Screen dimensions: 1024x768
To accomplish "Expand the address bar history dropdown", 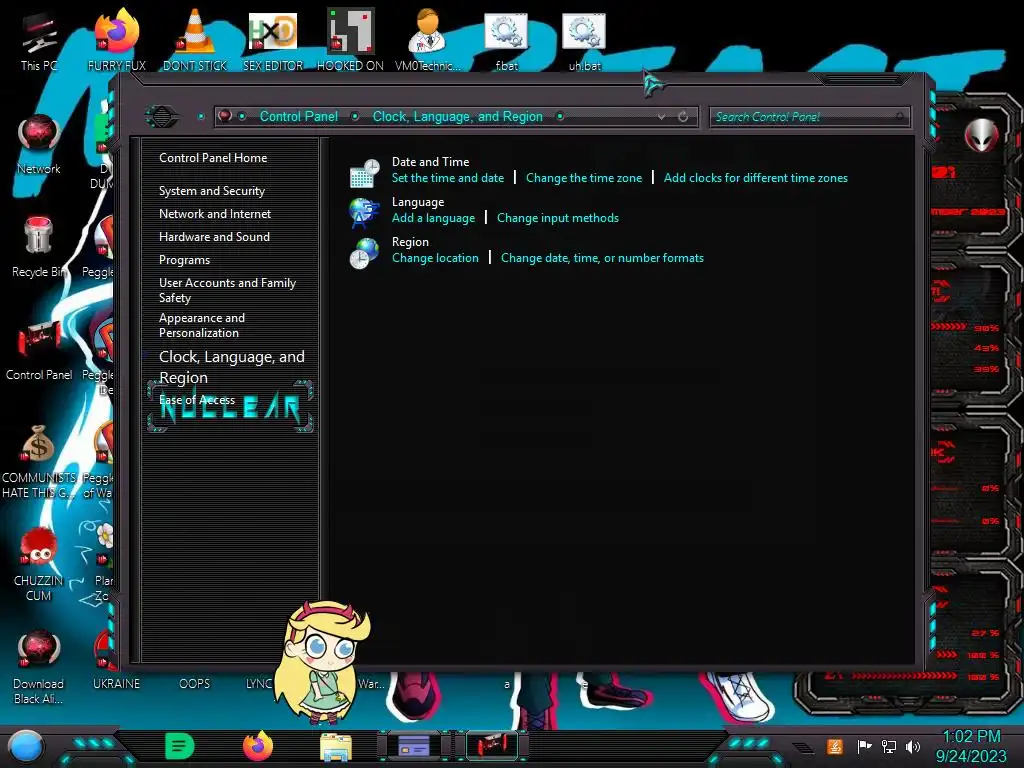I will 662,117.
